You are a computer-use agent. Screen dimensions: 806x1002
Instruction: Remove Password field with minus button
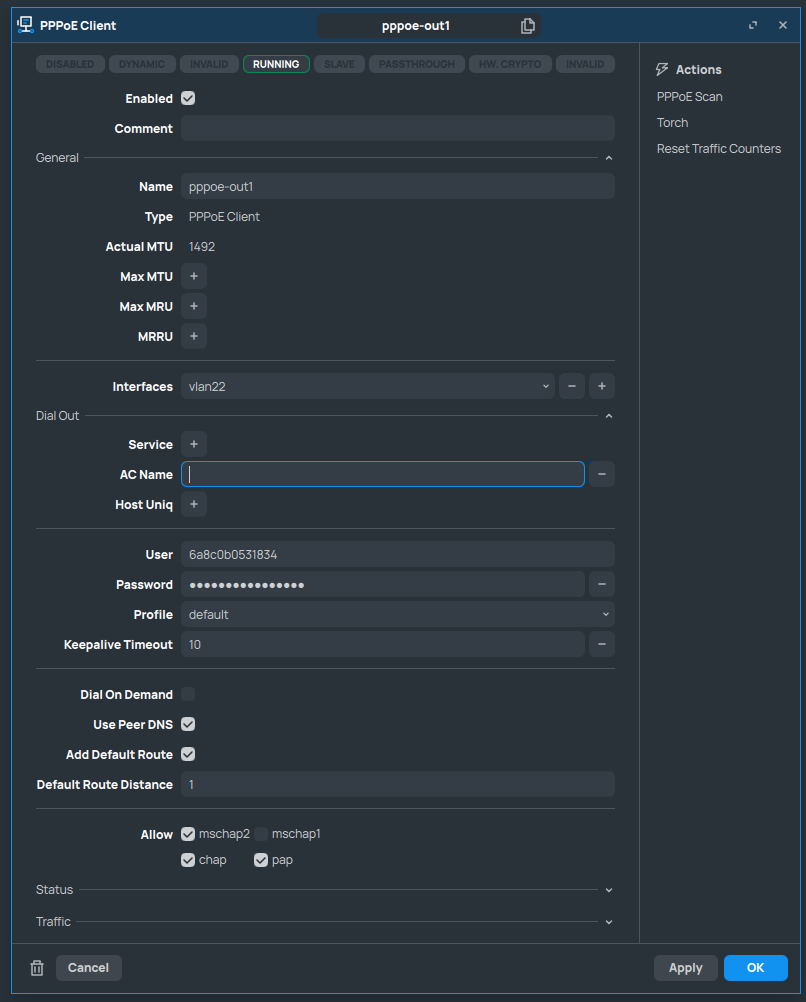[601, 584]
